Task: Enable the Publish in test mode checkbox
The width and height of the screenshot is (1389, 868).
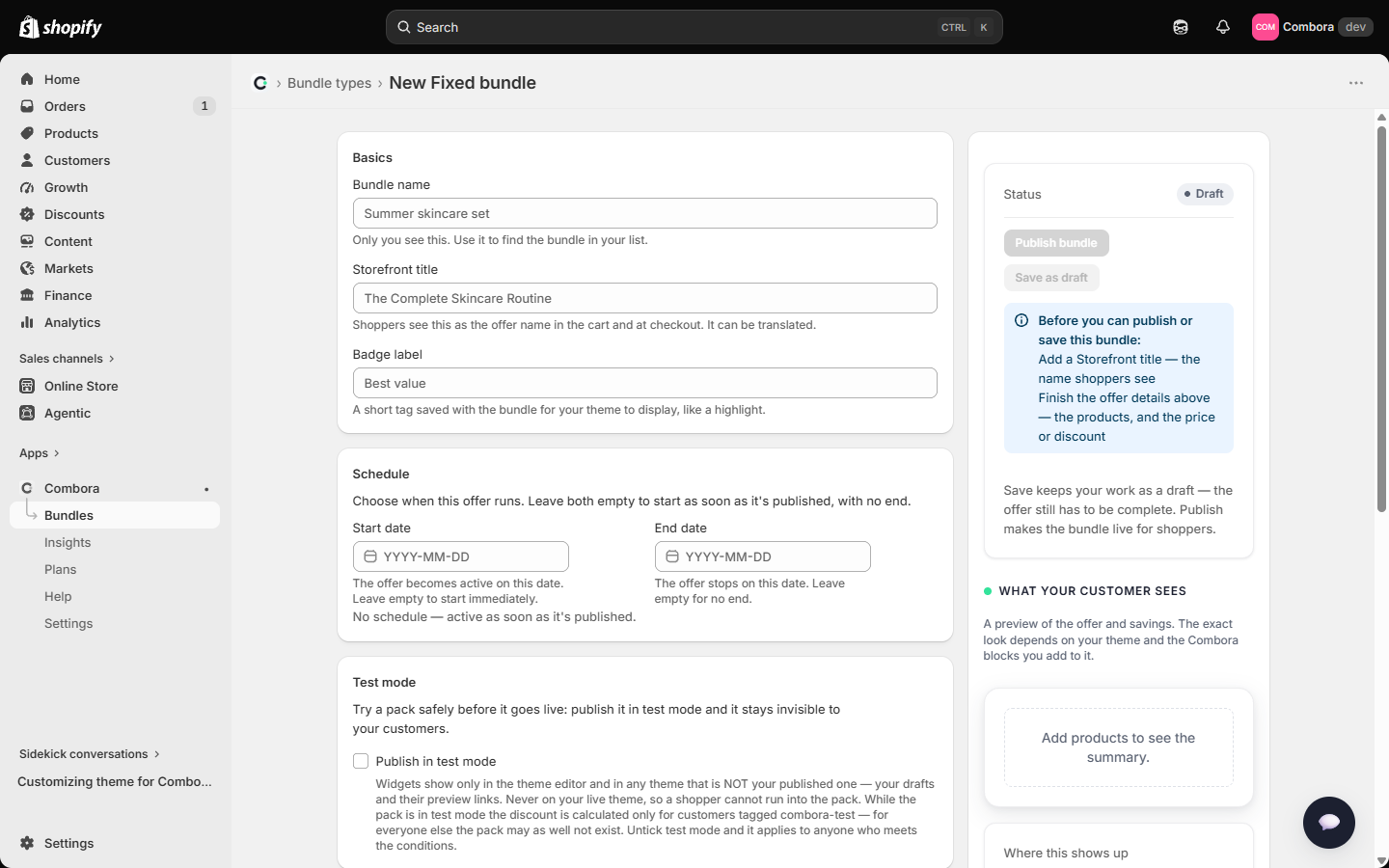Action: pyautogui.click(x=361, y=761)
